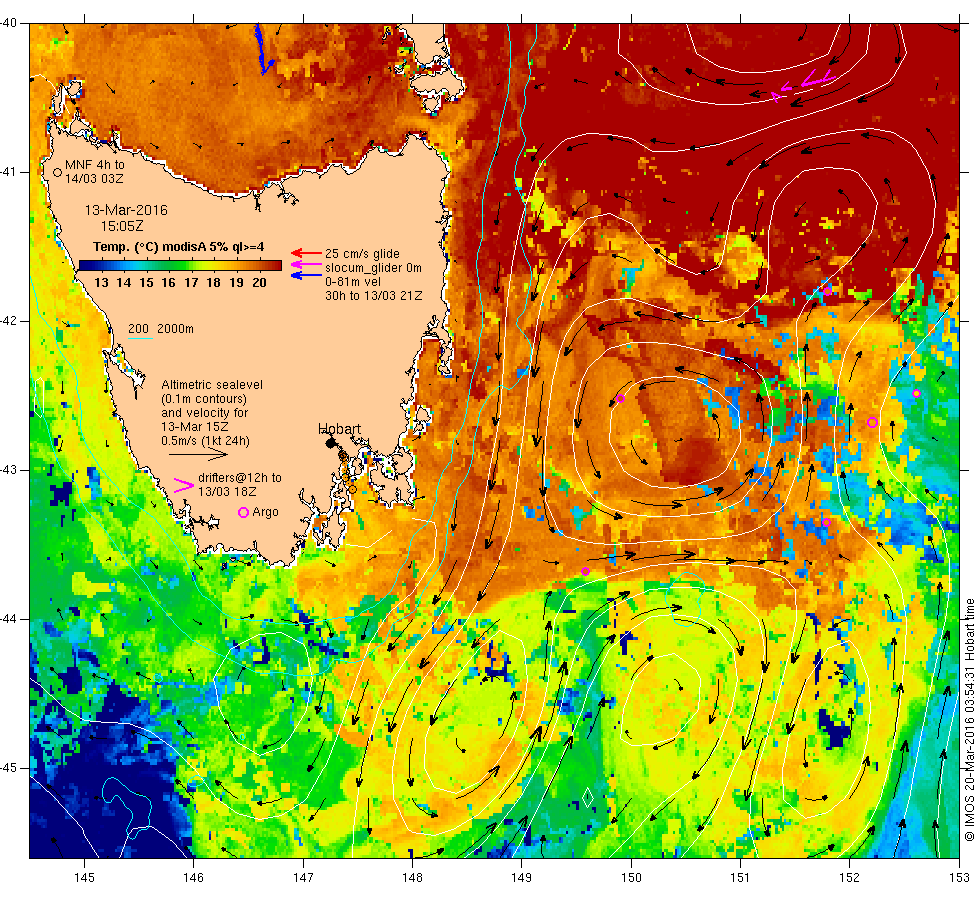Click the '(0.1m contours)' text
Image resolution: width=980 pixels, height=900 pixels.
(x=204, y=399)
